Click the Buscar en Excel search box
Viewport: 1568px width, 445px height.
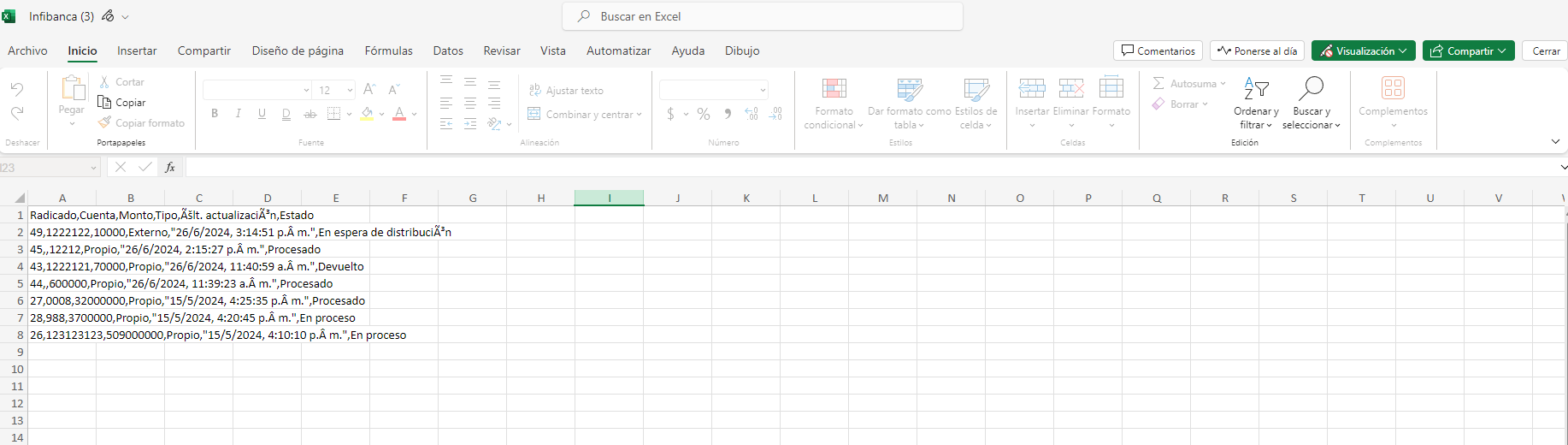coord(763,16)
